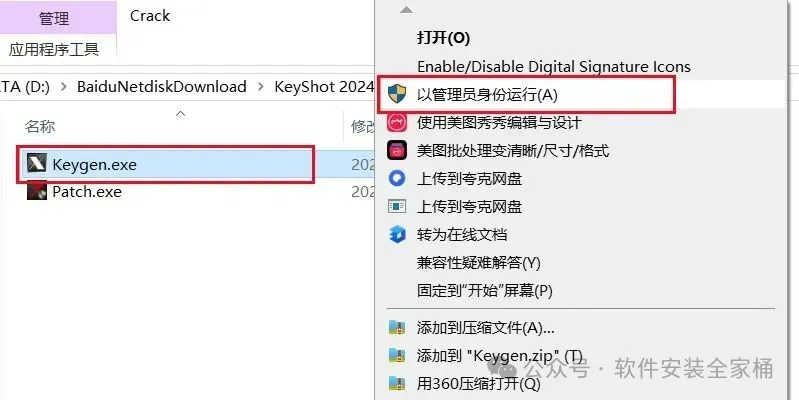Click the Keygen.exe file icon
The height and width of the screenshot is (400, 799).
click(37, 164)
